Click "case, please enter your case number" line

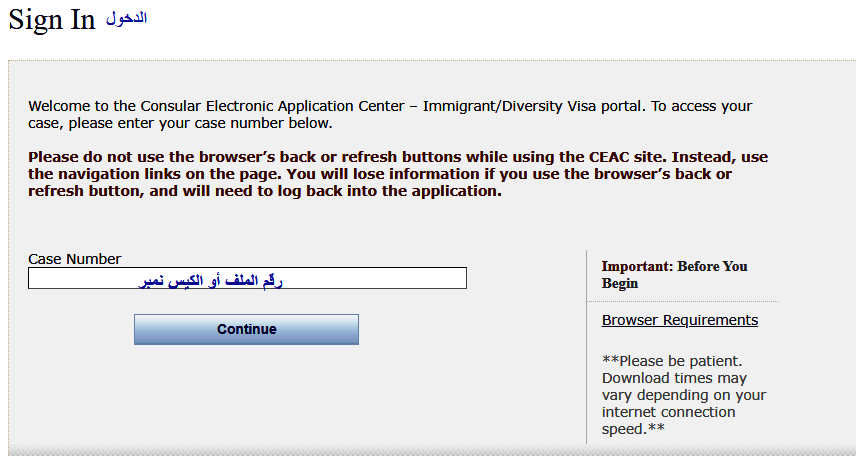[x=180, y=124]
